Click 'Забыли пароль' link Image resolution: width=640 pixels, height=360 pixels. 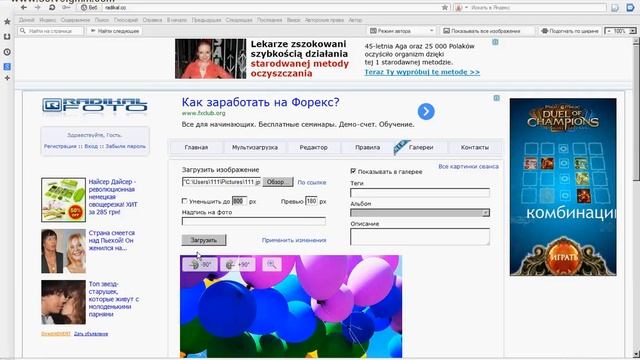[125, 146]
